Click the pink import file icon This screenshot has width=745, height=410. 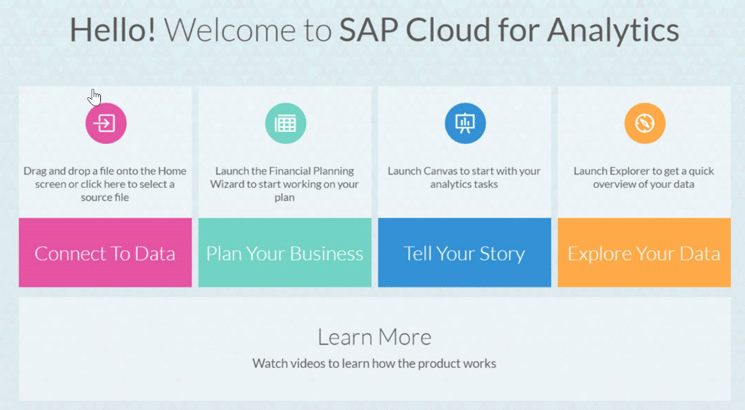pos(106,123)
